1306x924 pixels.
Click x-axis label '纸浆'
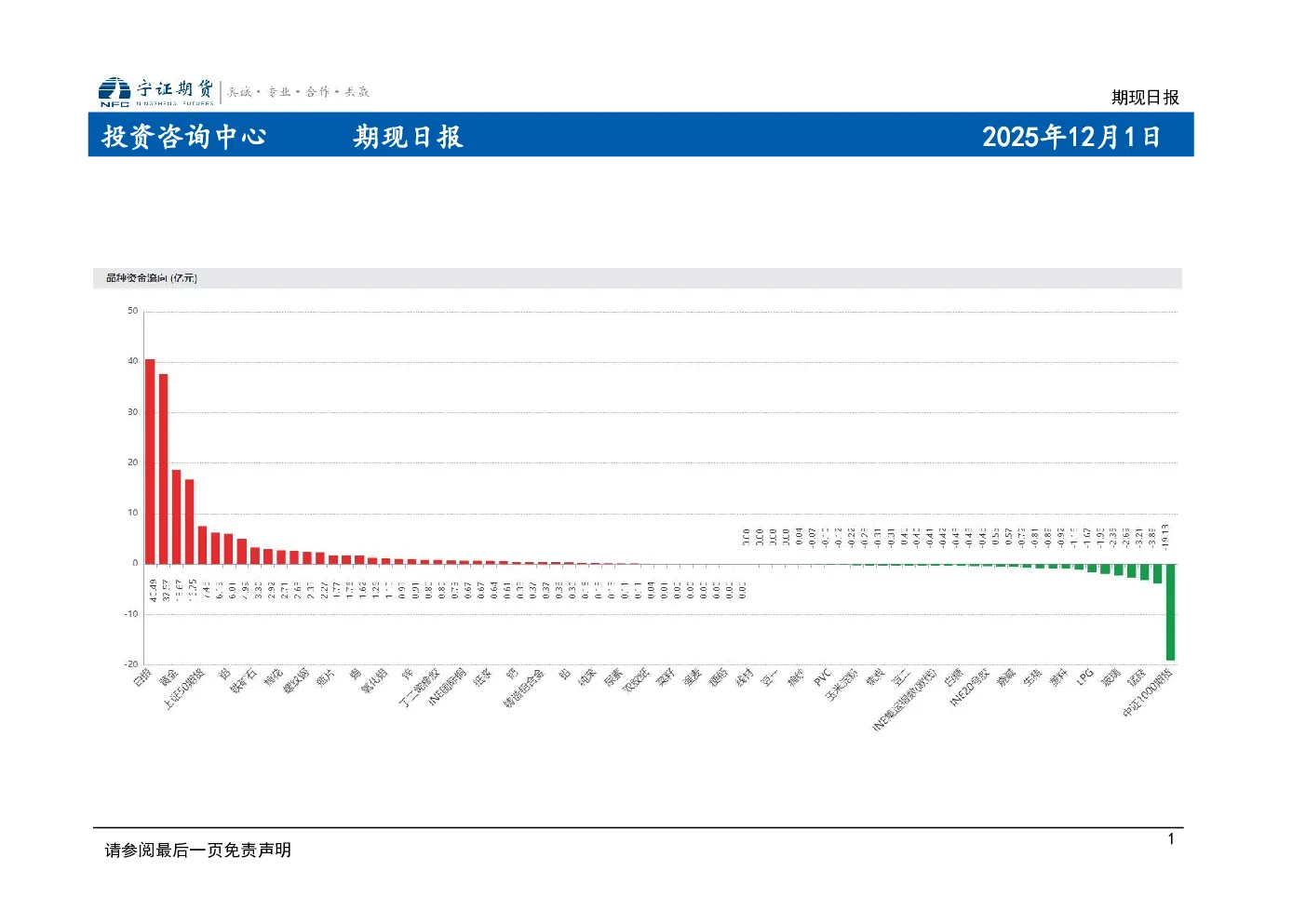(x=482, y=676)
